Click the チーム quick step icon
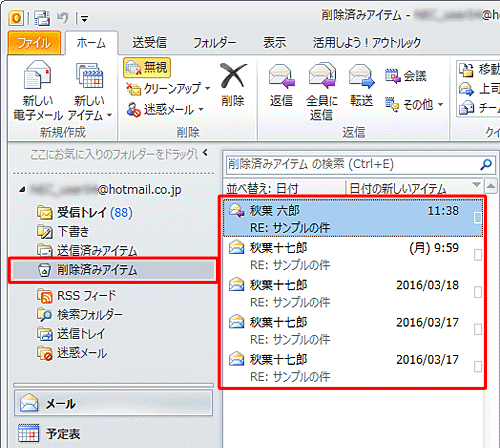500x448 pixels. [466, 108]
